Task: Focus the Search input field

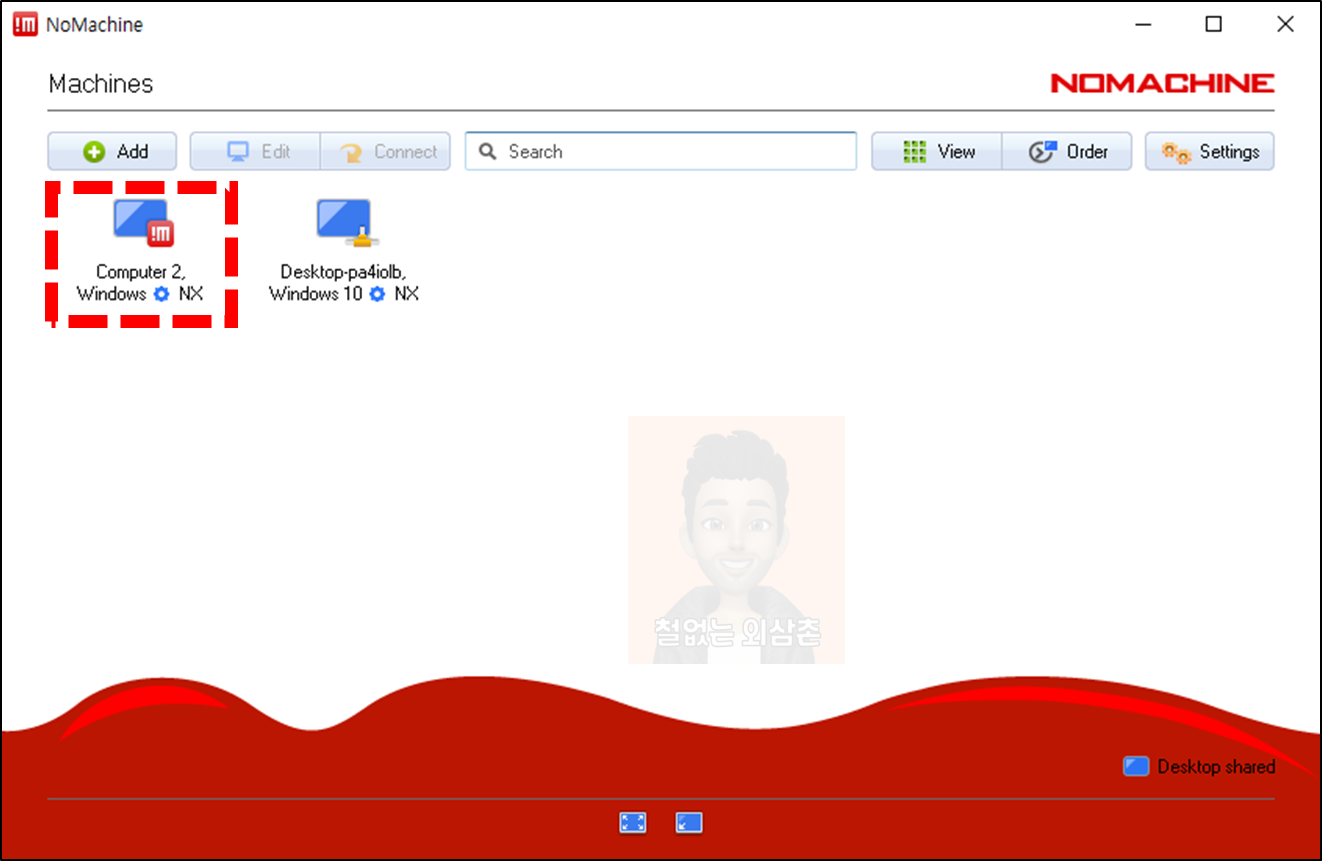Action: (x=661, y=152)
